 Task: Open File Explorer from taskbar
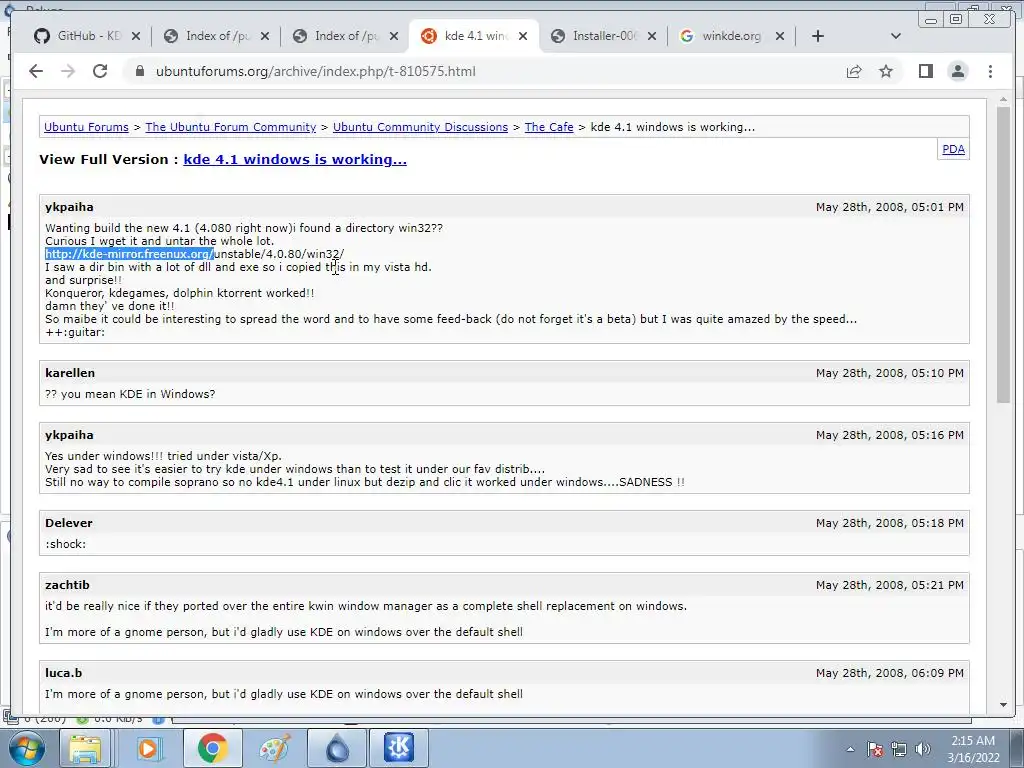pyautogui.click(x=86, y=748)
